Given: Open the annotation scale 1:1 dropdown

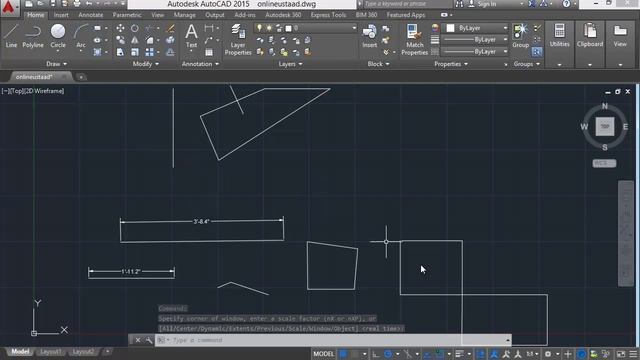Looking at the screenshot, I should click(x=532, y=354).
